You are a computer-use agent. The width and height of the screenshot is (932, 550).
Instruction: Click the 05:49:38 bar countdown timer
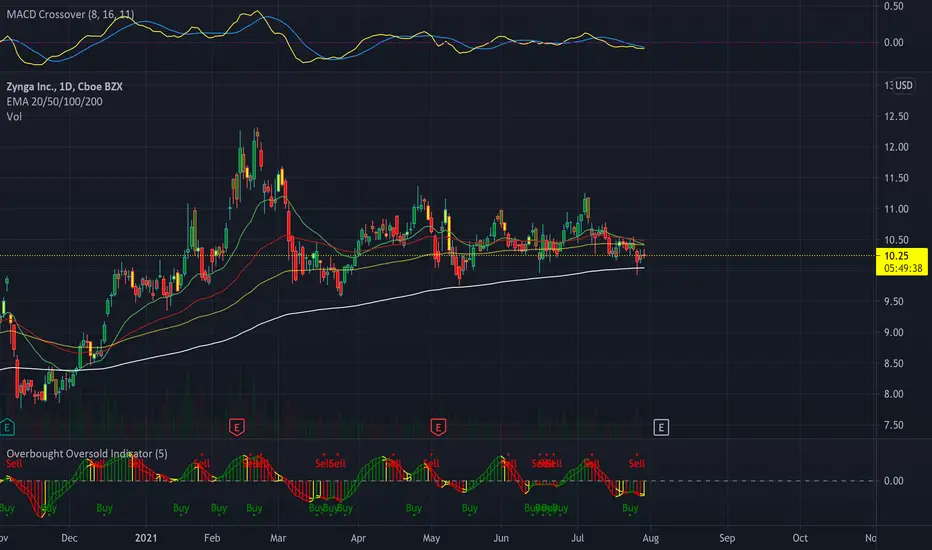[x=903, y=268]
